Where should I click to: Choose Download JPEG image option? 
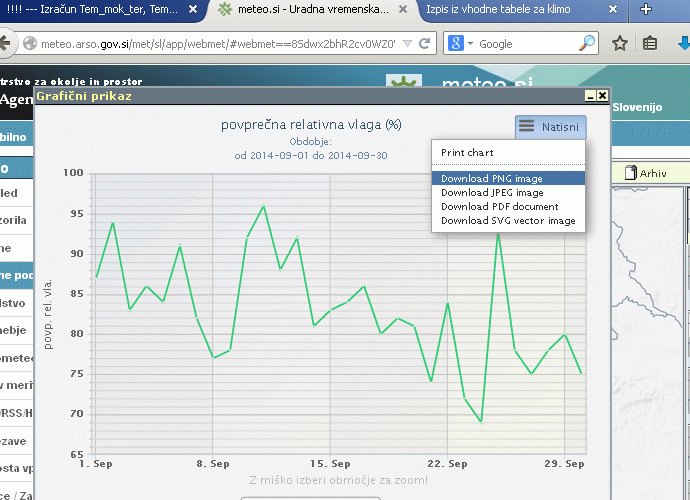(x=492, y=192)
